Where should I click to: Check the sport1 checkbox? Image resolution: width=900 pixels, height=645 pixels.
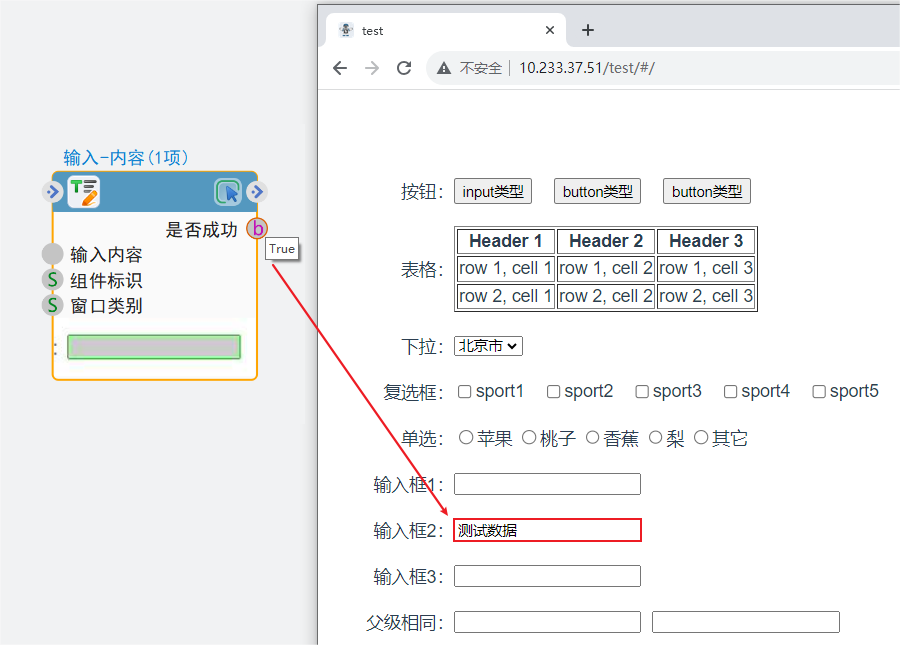click(465, 392)
